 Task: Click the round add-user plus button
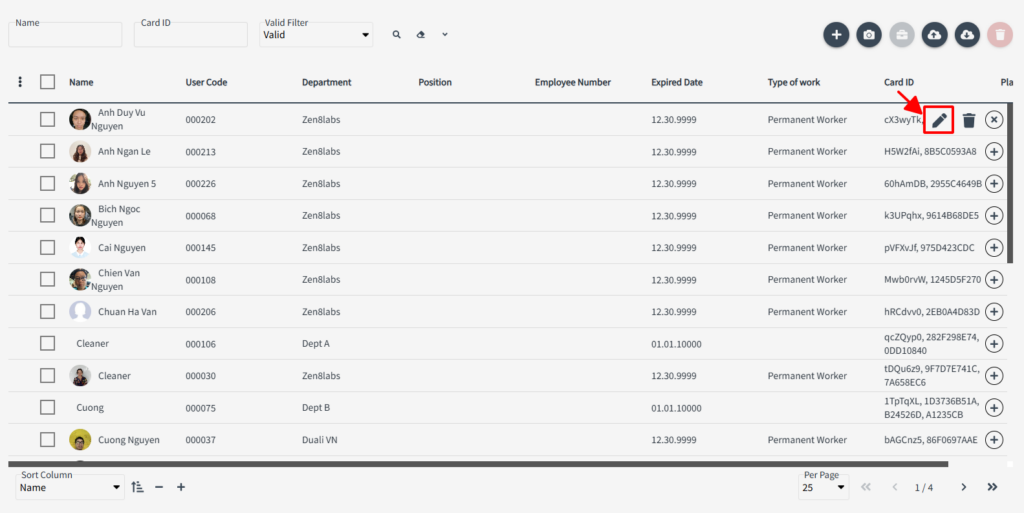tap(837, 35)
